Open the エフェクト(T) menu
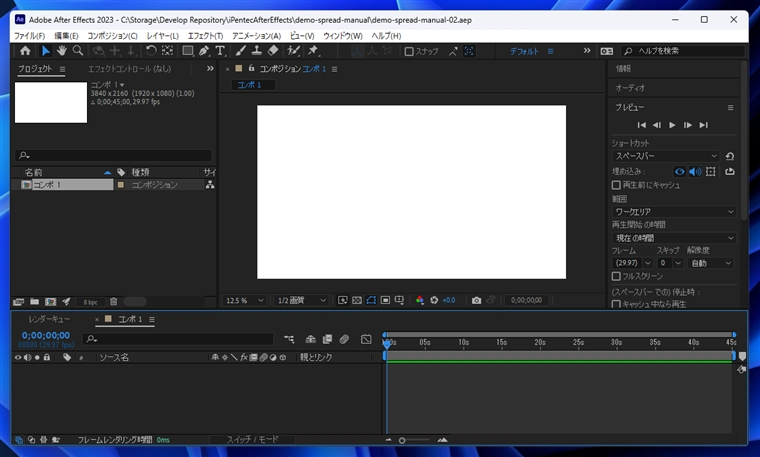 click(x=206, y=36)
